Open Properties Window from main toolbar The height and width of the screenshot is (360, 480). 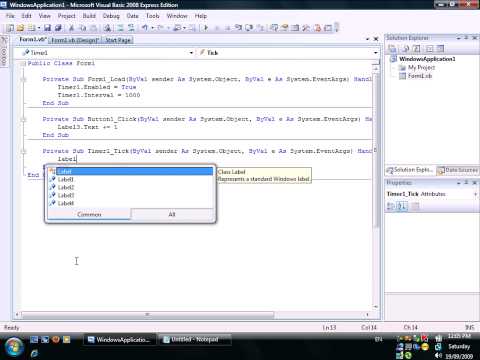point(285,28)
